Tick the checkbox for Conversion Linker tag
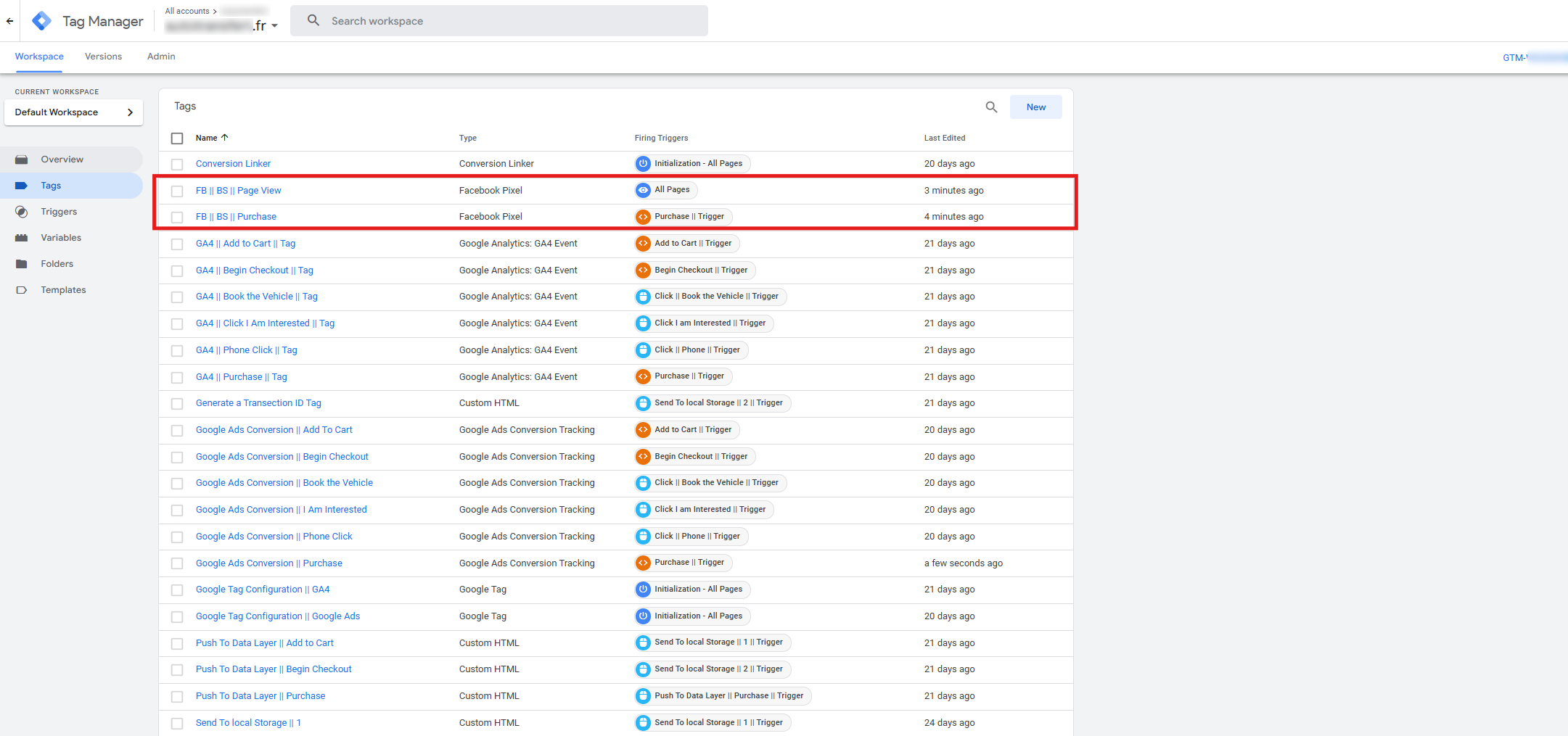This screenshot has height=736, width=1568. [177, 165]
